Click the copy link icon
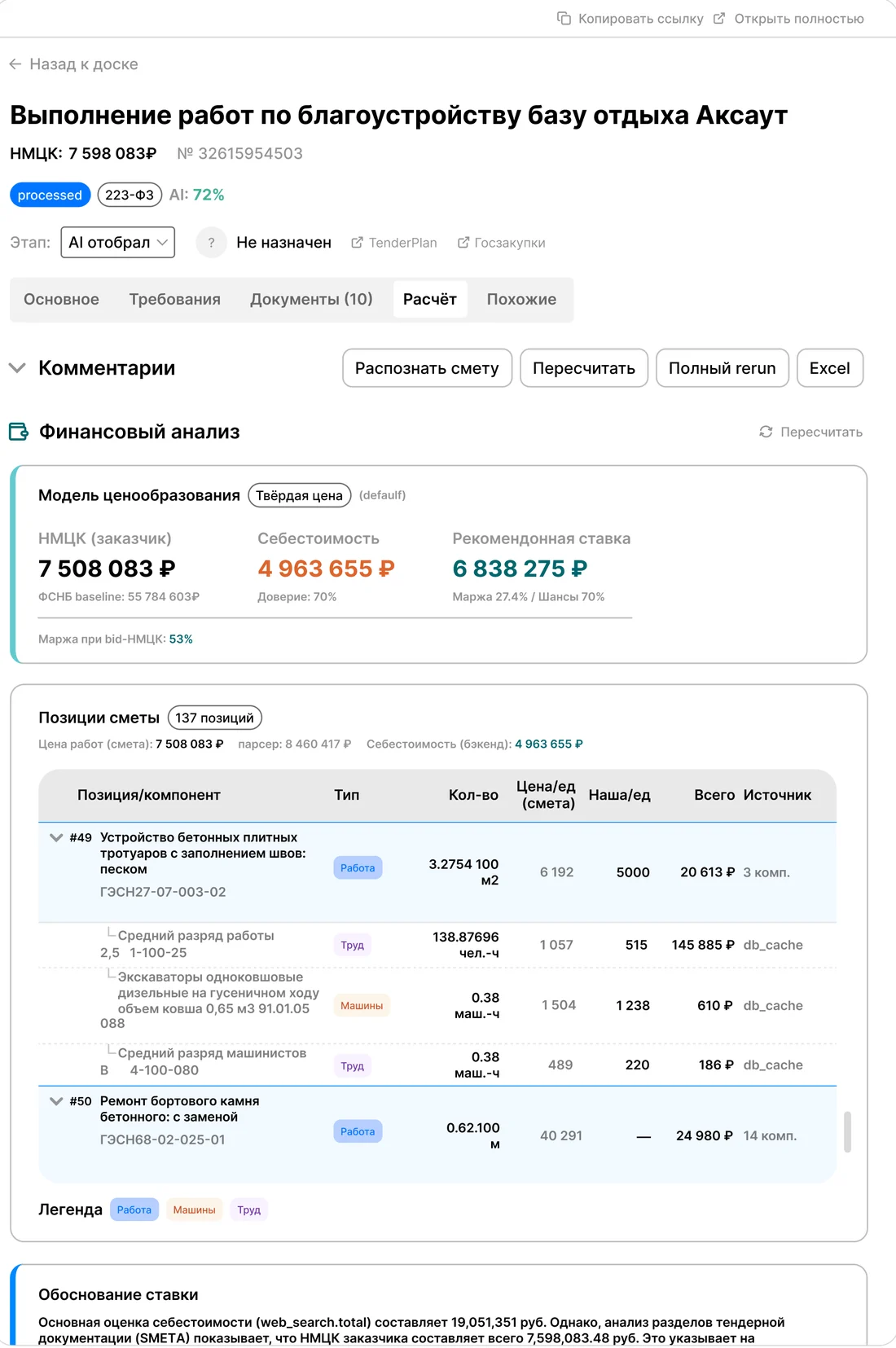Viewport: 896px width, 1348px height. (x=564, y=18)
